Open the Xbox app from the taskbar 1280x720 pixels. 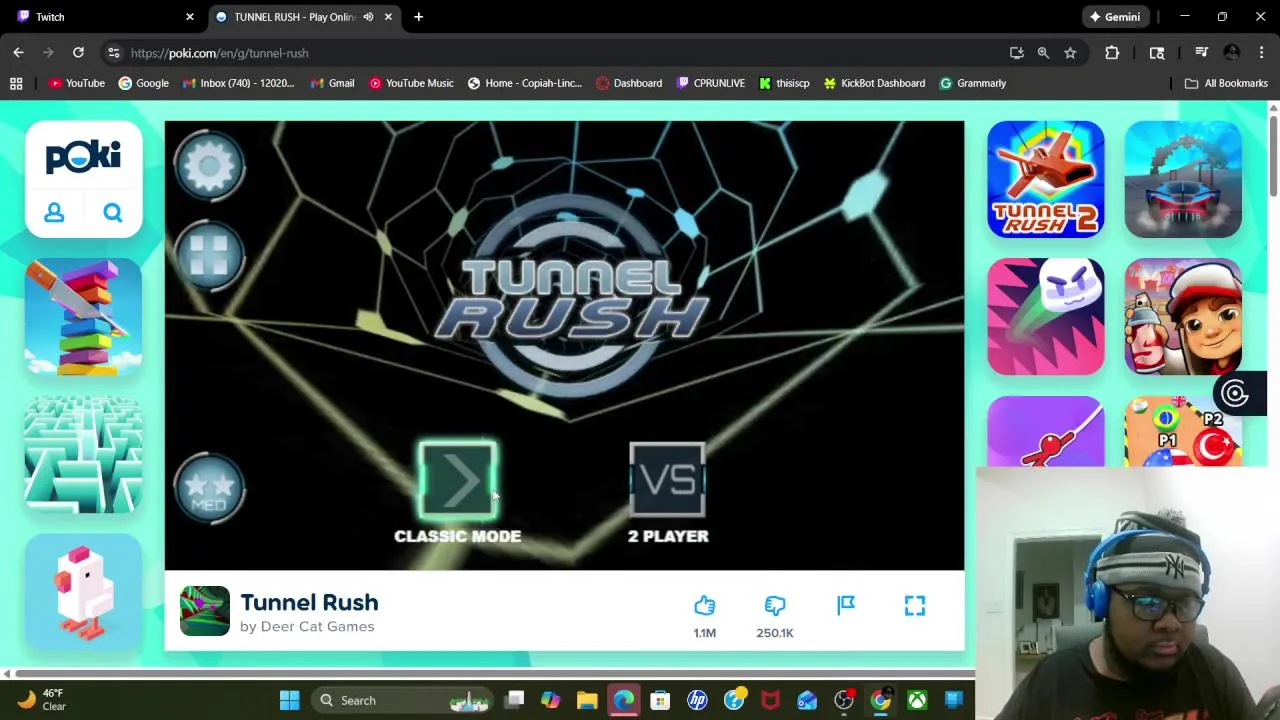click(x=917, y=700)
